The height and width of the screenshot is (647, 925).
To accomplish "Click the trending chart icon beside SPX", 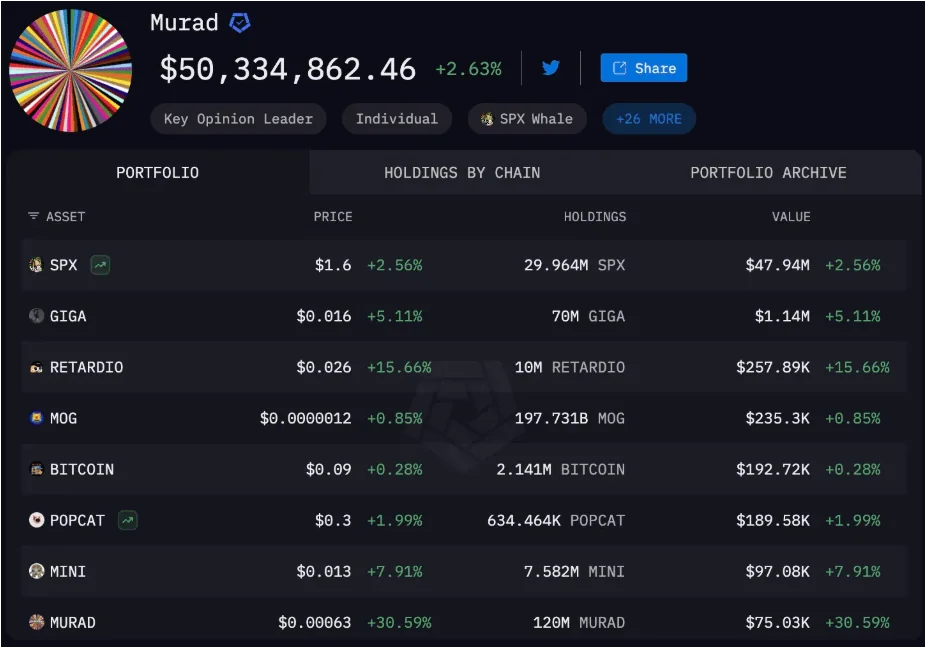I will click(x=100, y=265).
